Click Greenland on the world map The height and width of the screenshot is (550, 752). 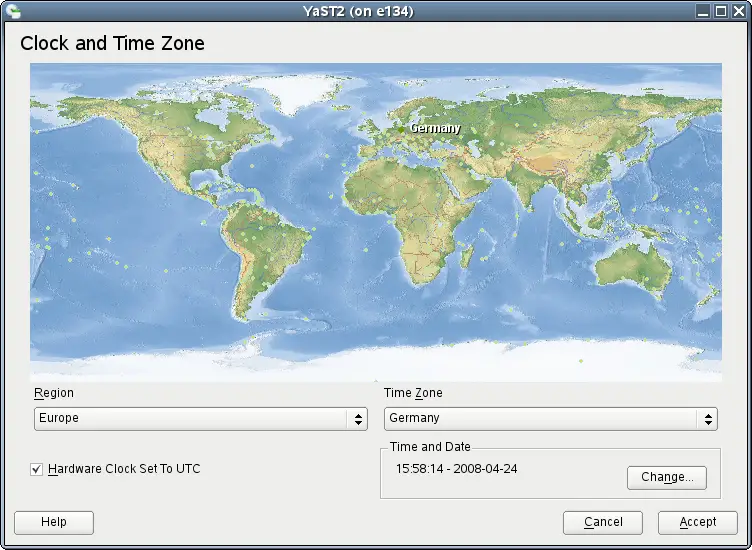295,93
